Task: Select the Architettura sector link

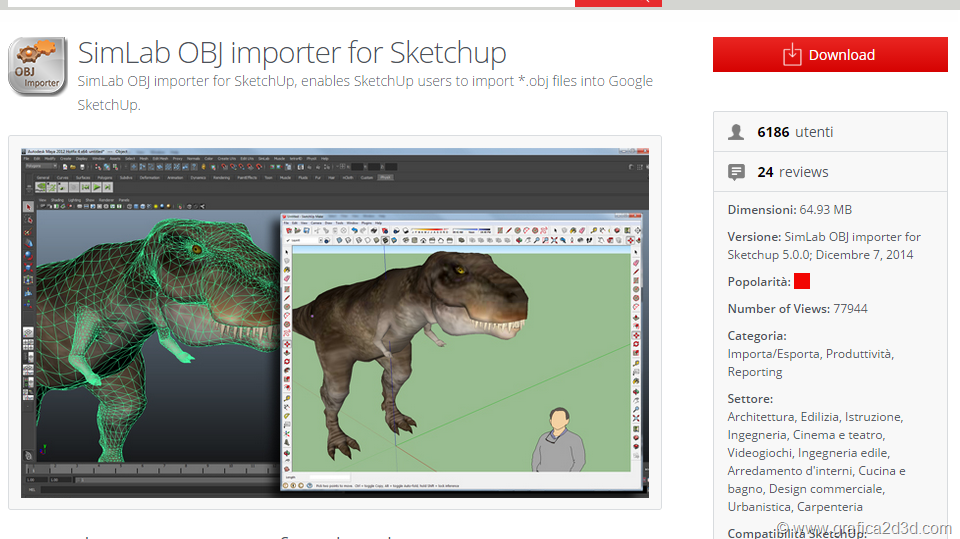Action: pos(761,417)
